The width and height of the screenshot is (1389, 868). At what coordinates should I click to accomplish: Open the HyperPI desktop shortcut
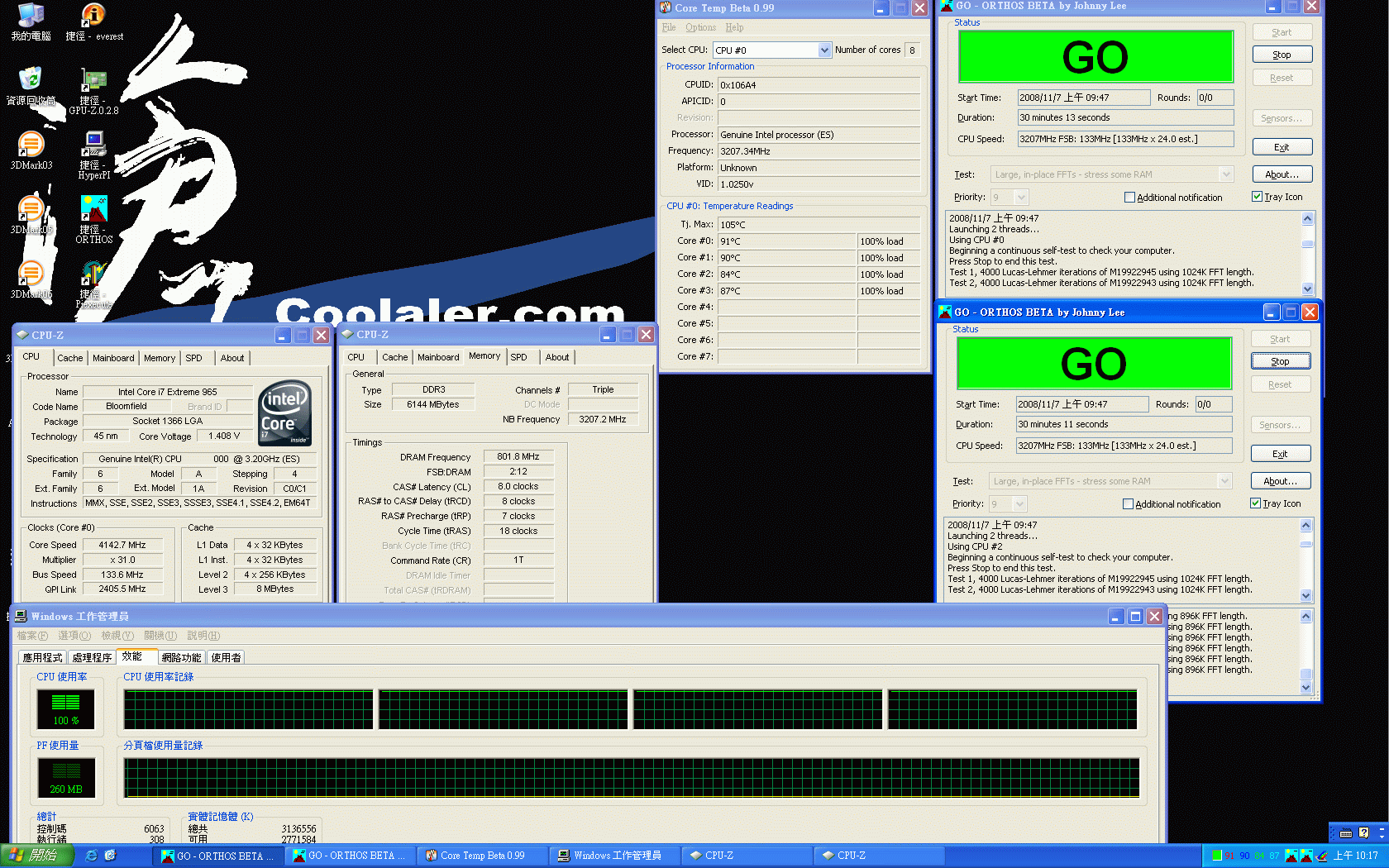[x=93, y=146]
